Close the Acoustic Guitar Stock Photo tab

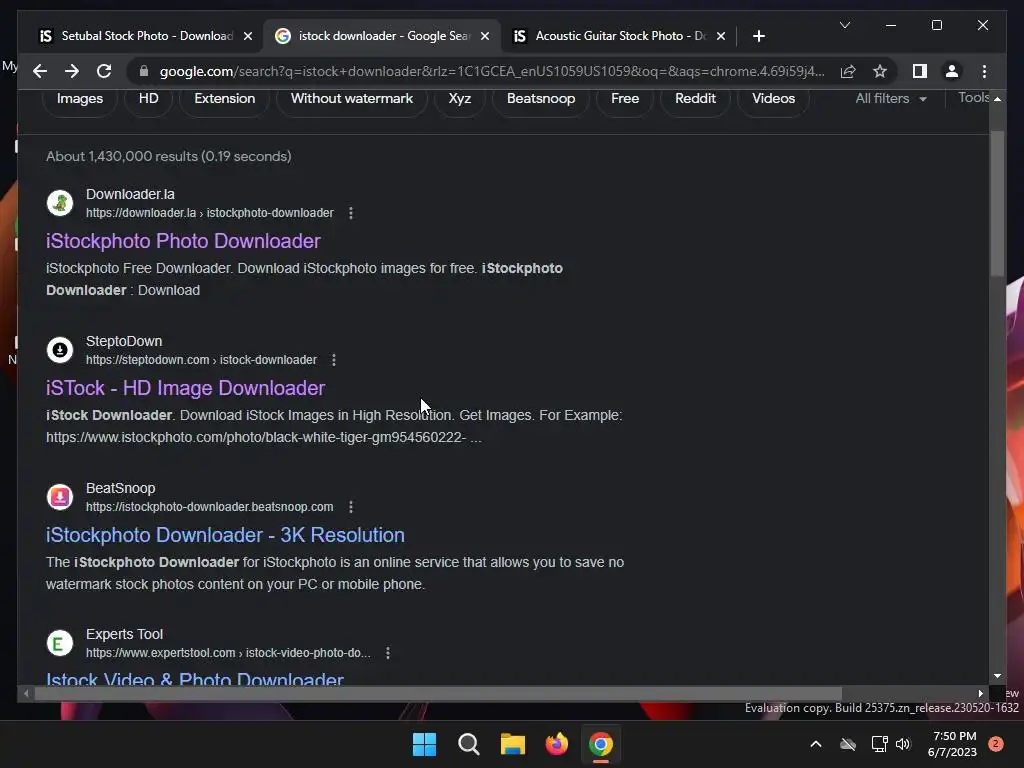point(720,36)
